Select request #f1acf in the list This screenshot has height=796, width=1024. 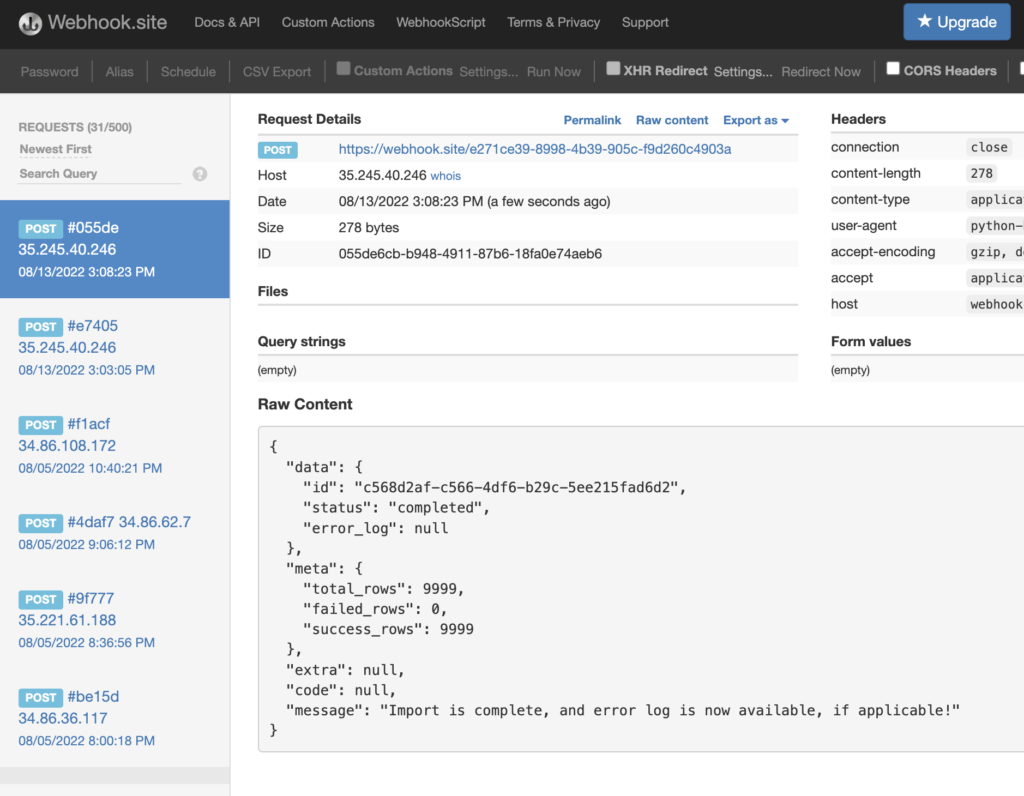tap(115, 445)
